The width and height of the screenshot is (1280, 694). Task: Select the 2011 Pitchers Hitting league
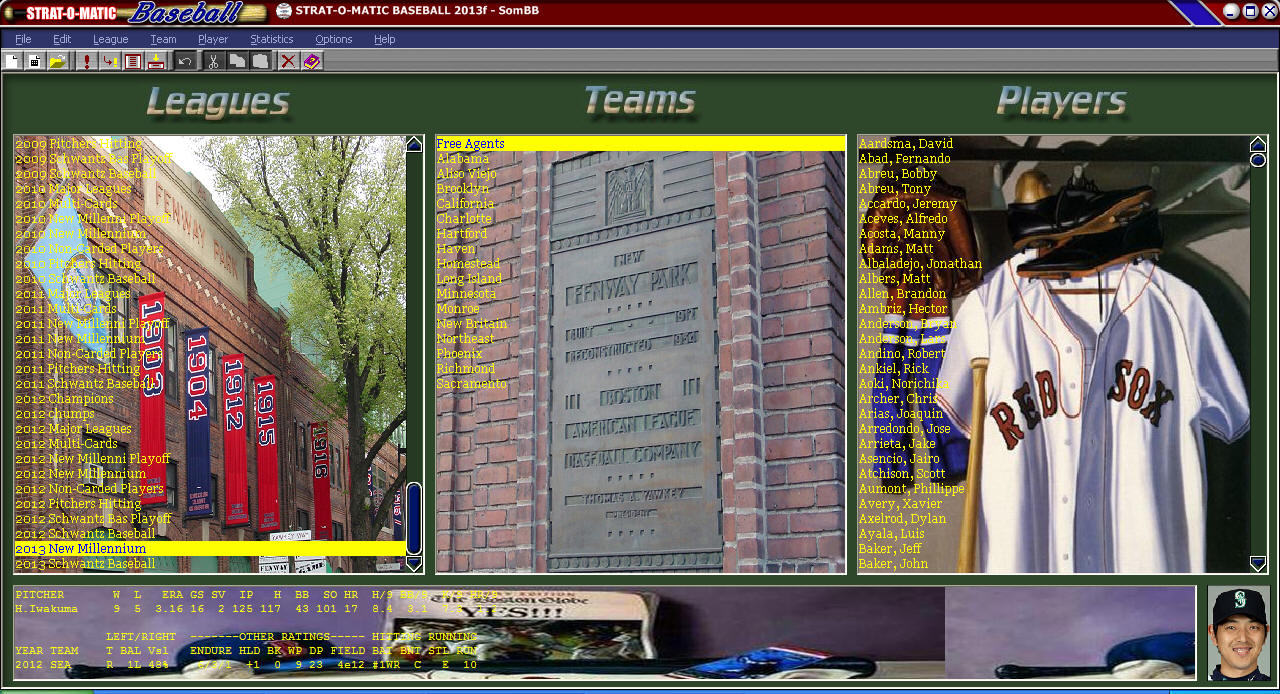77,369
